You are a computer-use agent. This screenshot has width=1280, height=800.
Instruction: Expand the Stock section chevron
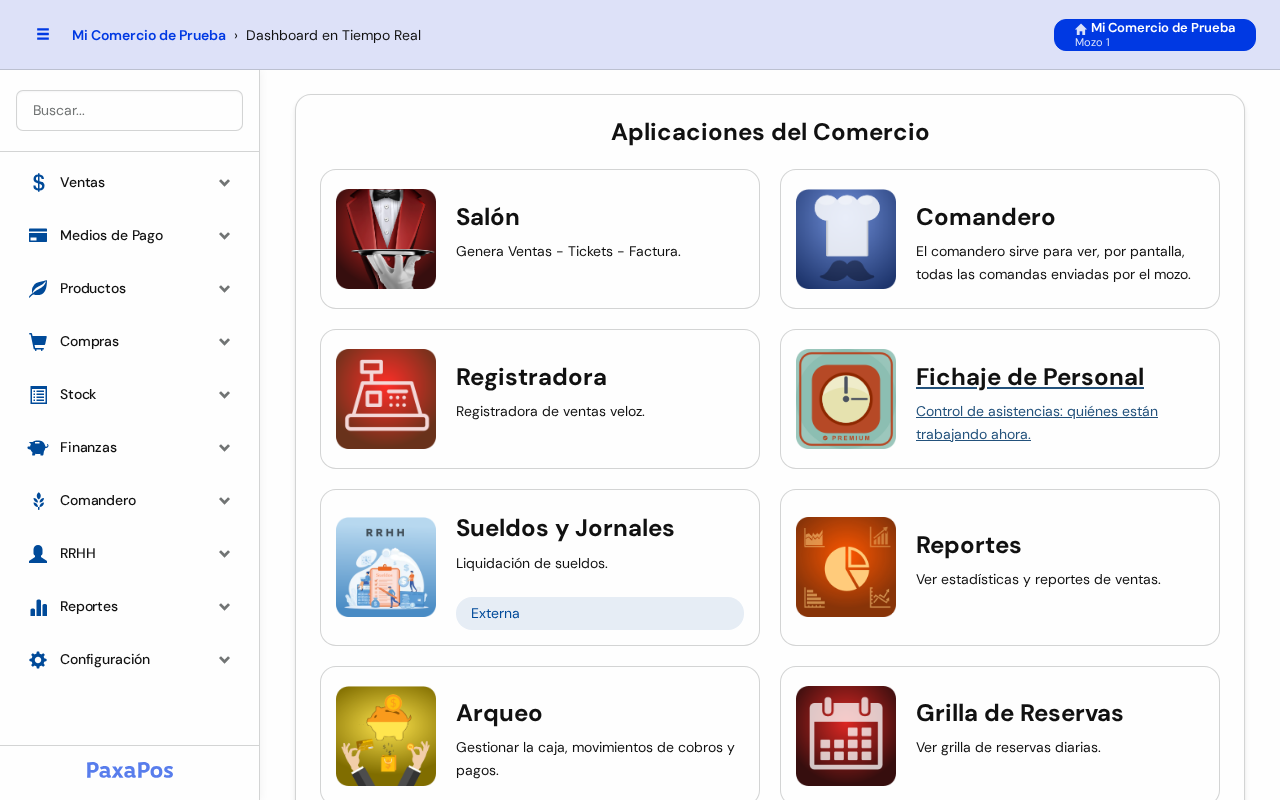click(225, 395)
